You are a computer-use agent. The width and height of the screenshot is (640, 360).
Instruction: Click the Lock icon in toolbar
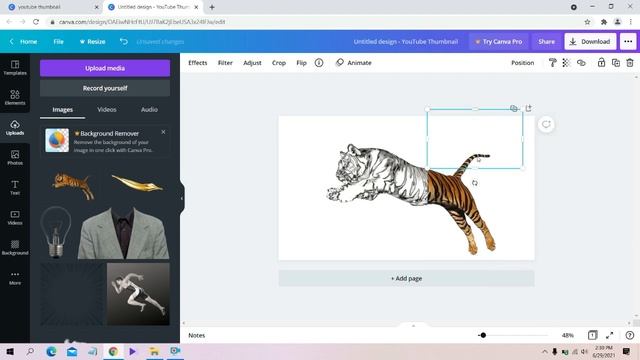(x=601, y=62)
